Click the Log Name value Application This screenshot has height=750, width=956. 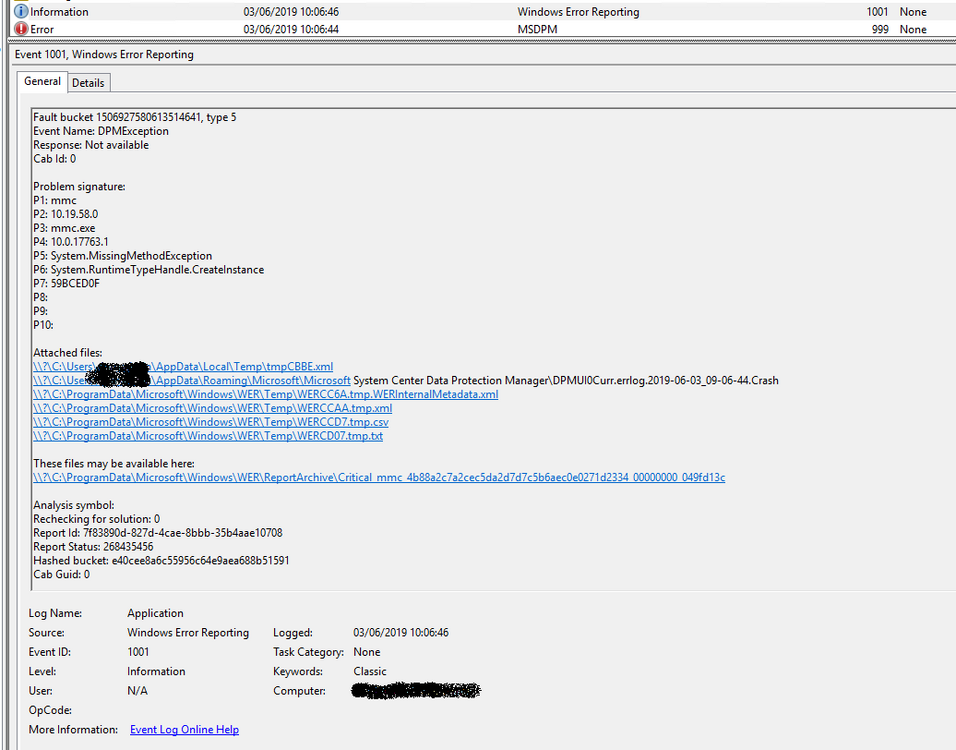coord(155,613)
